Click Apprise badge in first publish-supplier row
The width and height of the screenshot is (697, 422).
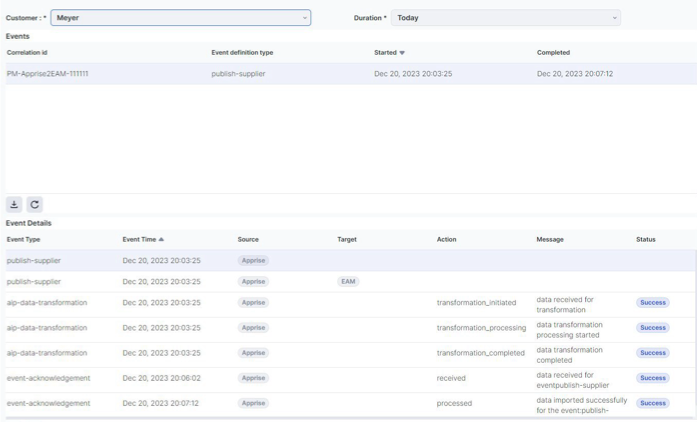click(x=254, y=261)
